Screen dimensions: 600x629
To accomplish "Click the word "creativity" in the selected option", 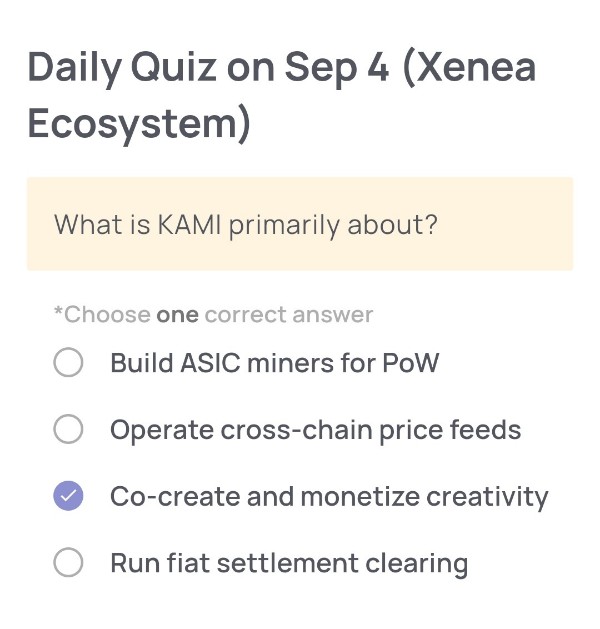I will click(x=487, y=498).
